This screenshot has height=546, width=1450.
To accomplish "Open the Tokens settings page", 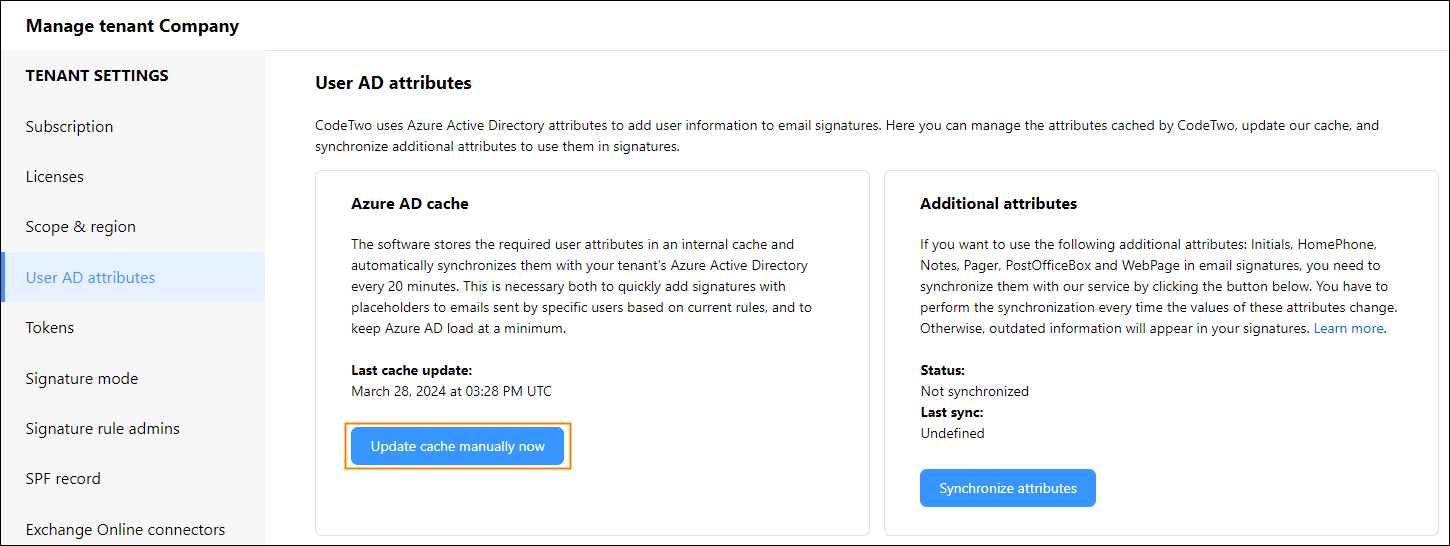I will [50, 327].
